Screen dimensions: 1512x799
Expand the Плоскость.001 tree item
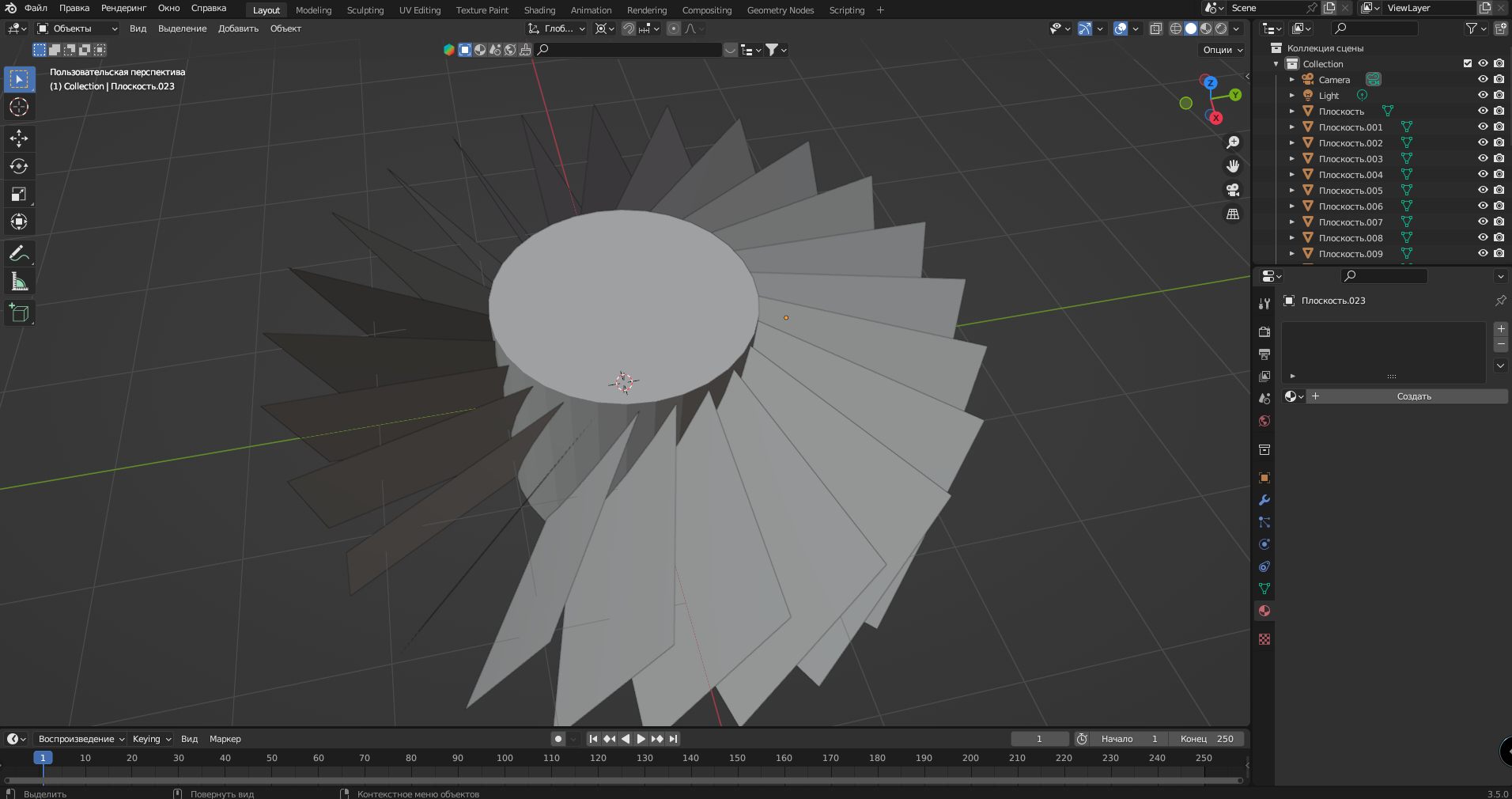coord(1292,127)
